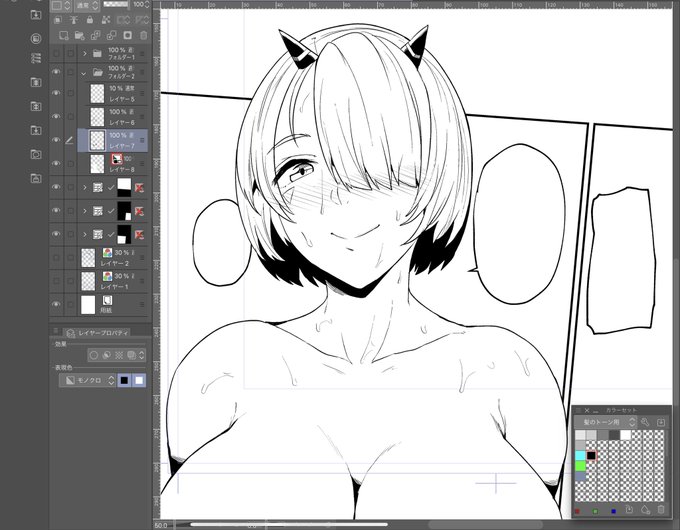Click the black expression color button

124,381
